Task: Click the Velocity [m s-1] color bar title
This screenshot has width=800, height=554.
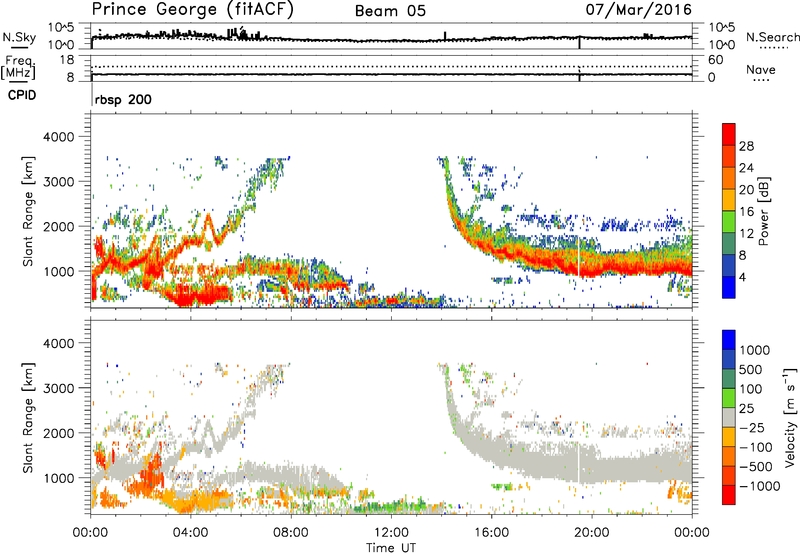Action: (x=790, y=417)
